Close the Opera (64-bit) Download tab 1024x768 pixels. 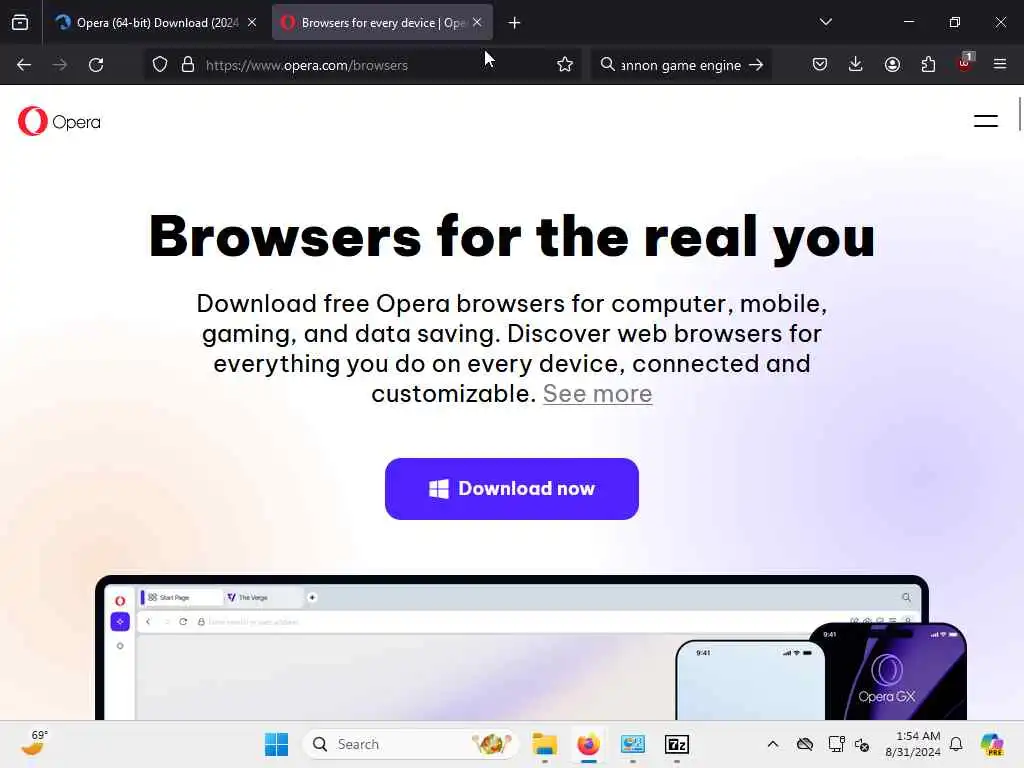[x=251, y=22]
